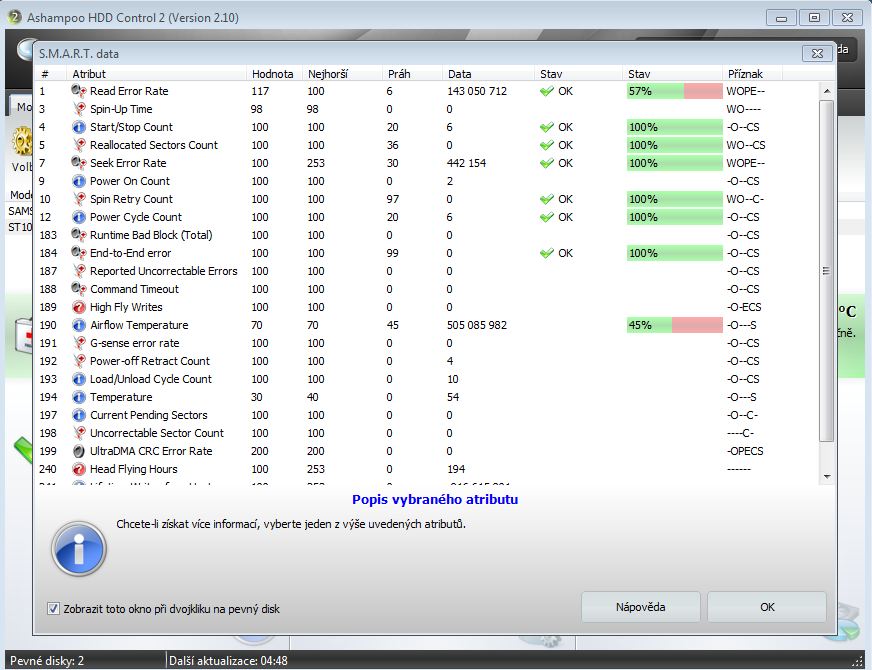This screenshot has width=872, height=670.
Task: Open help with the Nápověda button
Action: (640, 607)
